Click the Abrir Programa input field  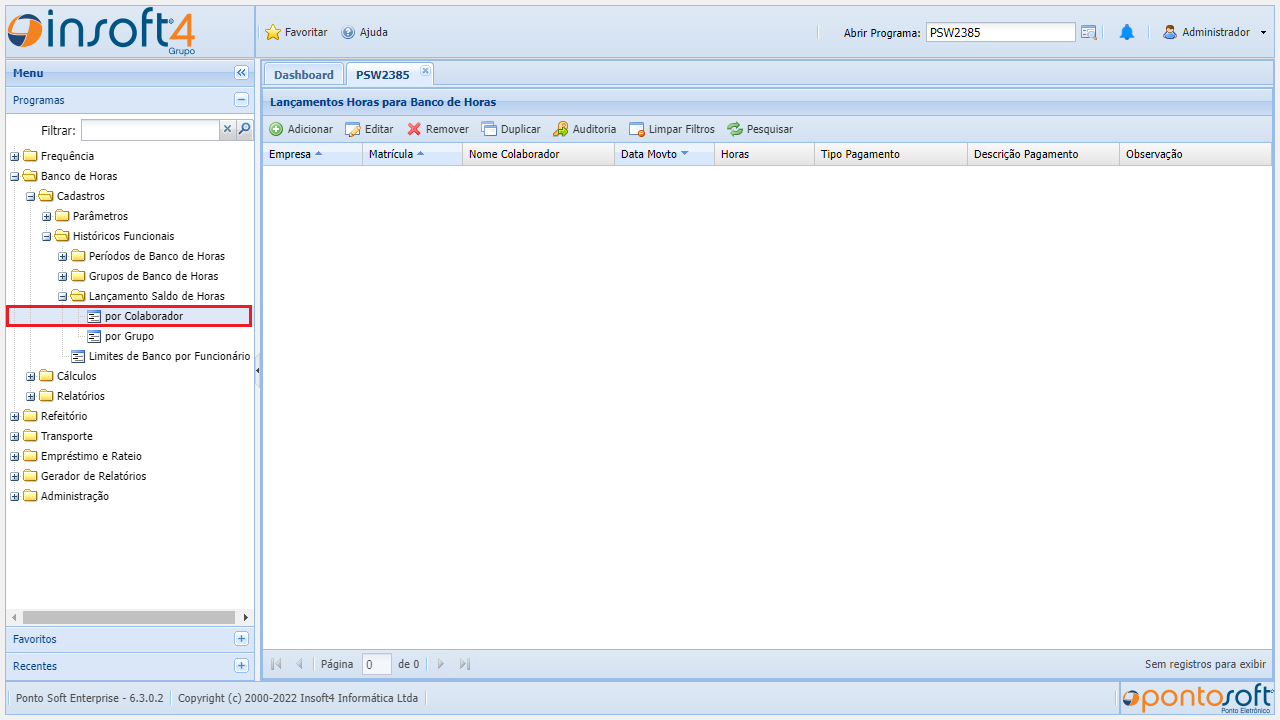pos(1000,32)
